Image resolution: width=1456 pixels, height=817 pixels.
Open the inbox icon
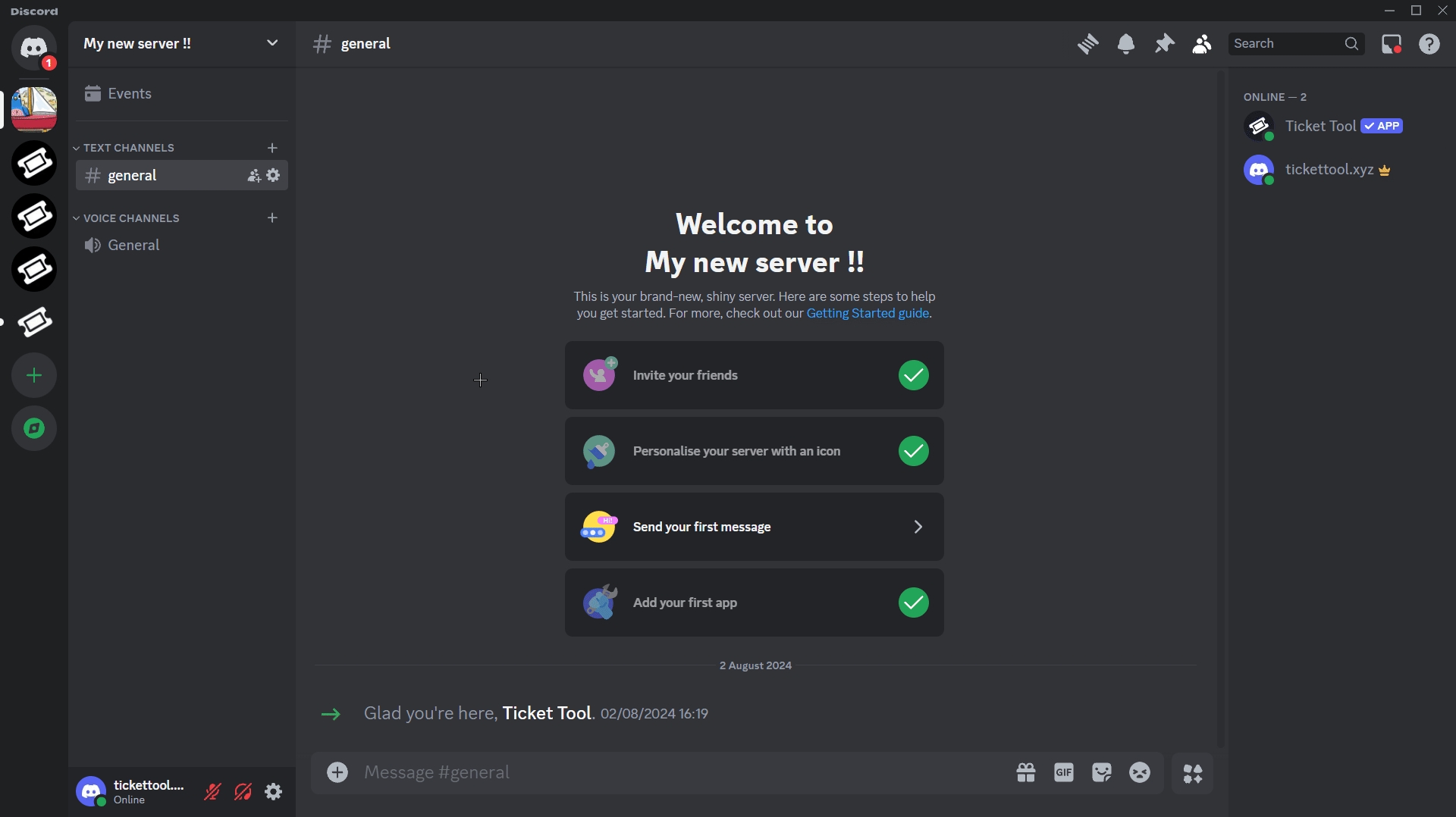[x=1392, y=44]
